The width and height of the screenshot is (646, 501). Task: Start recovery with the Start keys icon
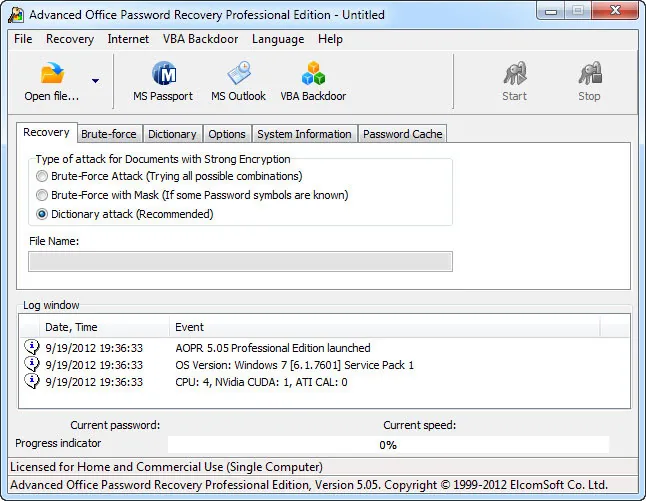(515, 73)
